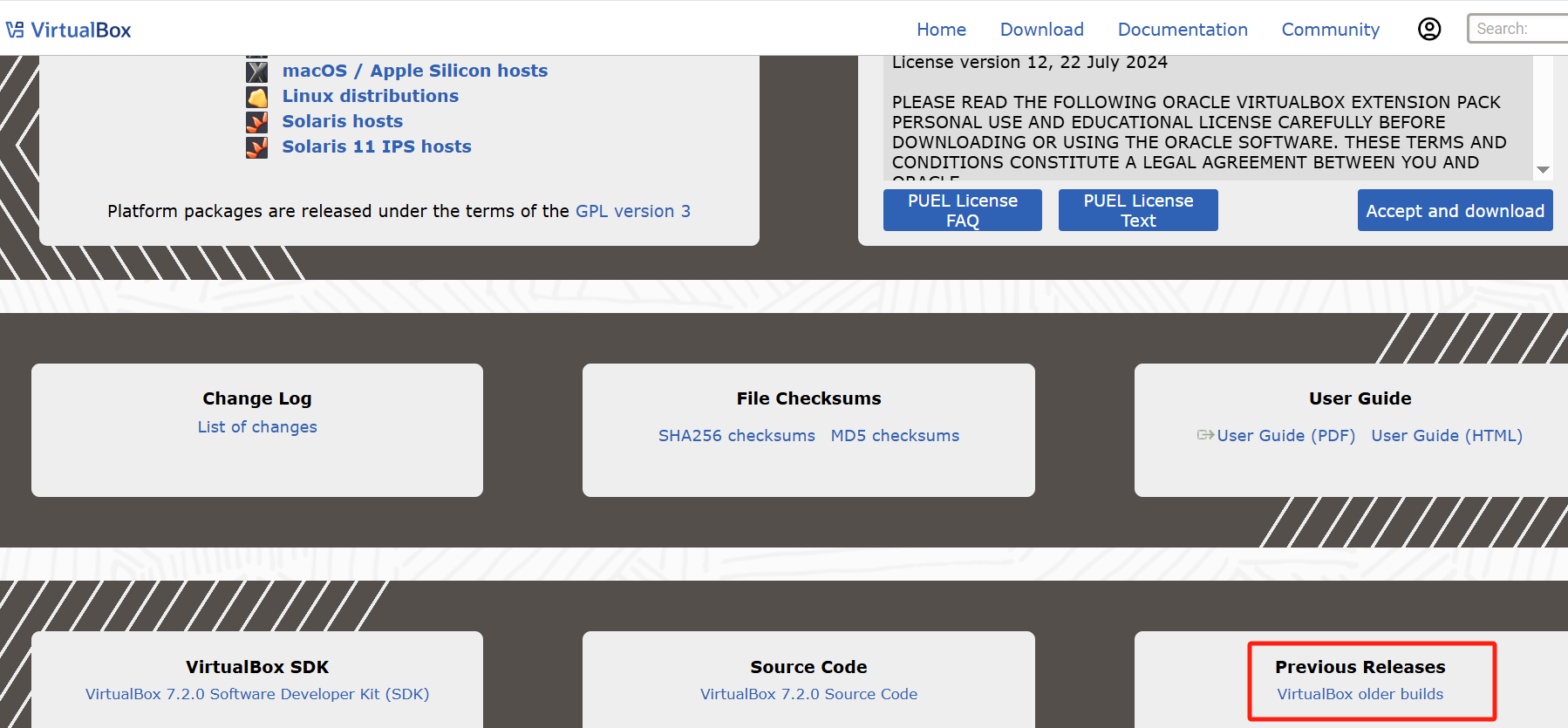The height and width of the screenshot is (728, 1568).
Task: Open the Linux distributions download link
Action: tap(370, 96)
